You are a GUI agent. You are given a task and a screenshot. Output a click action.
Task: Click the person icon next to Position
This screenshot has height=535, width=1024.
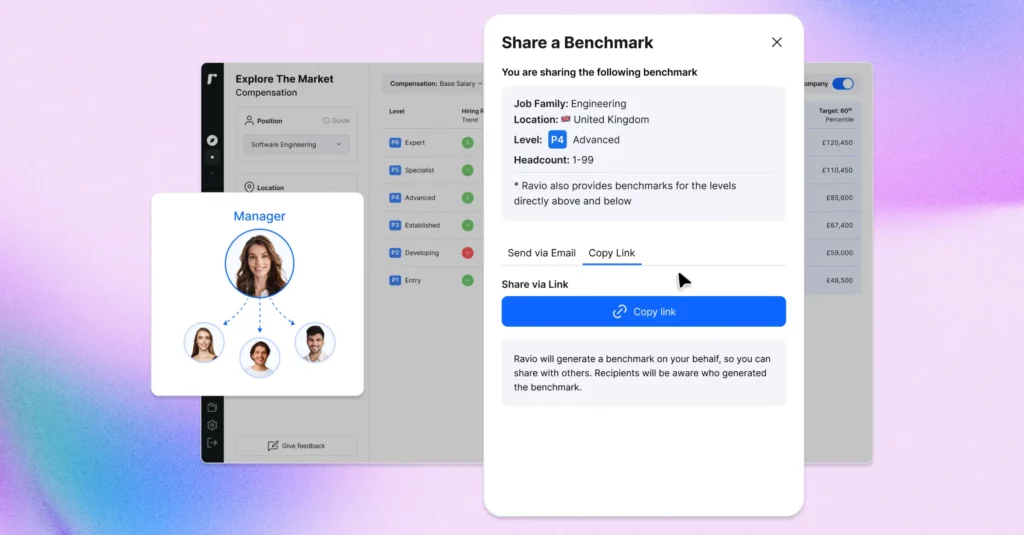pos(249,121)
